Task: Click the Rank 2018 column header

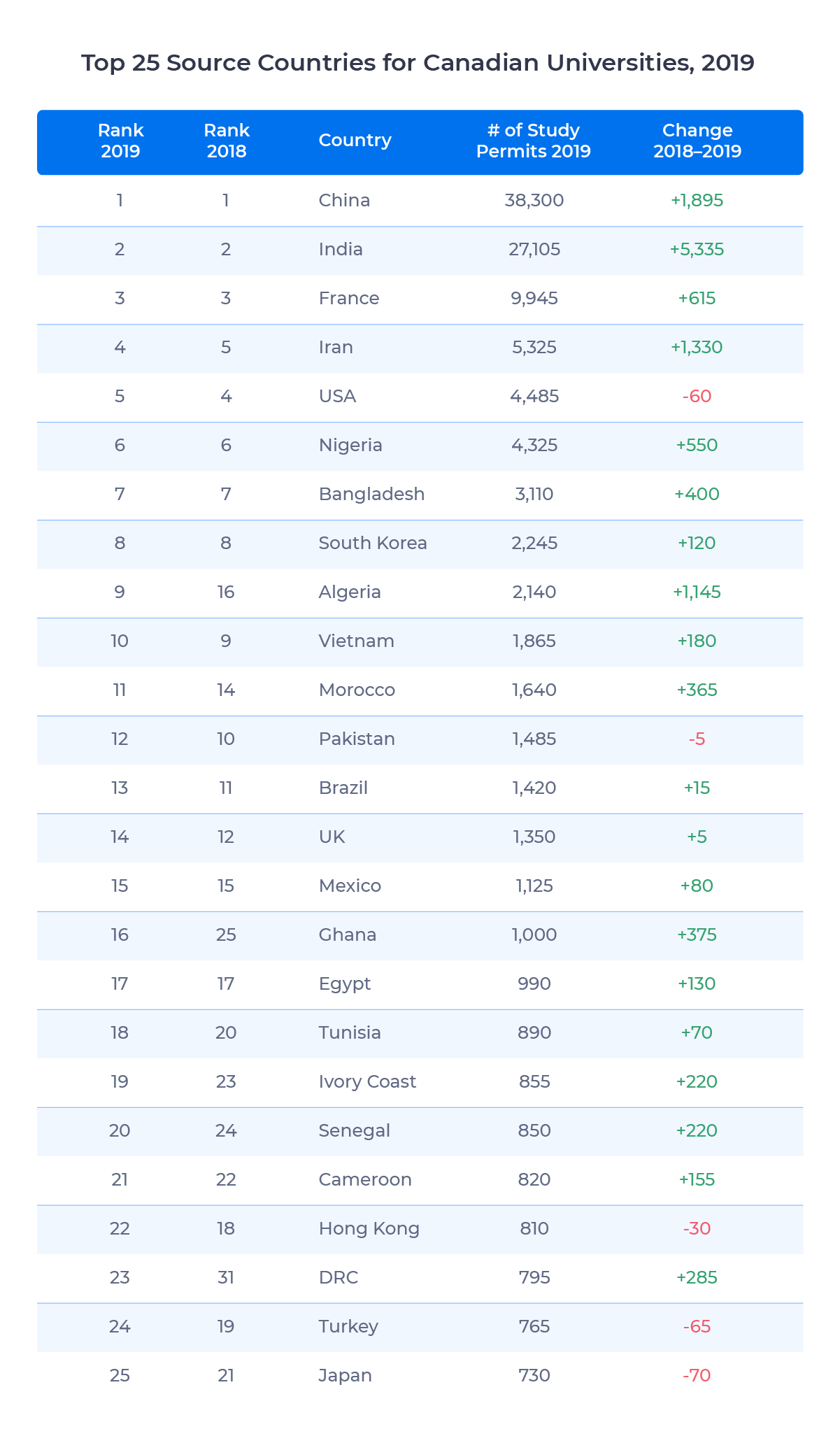Action: (226, 141)
